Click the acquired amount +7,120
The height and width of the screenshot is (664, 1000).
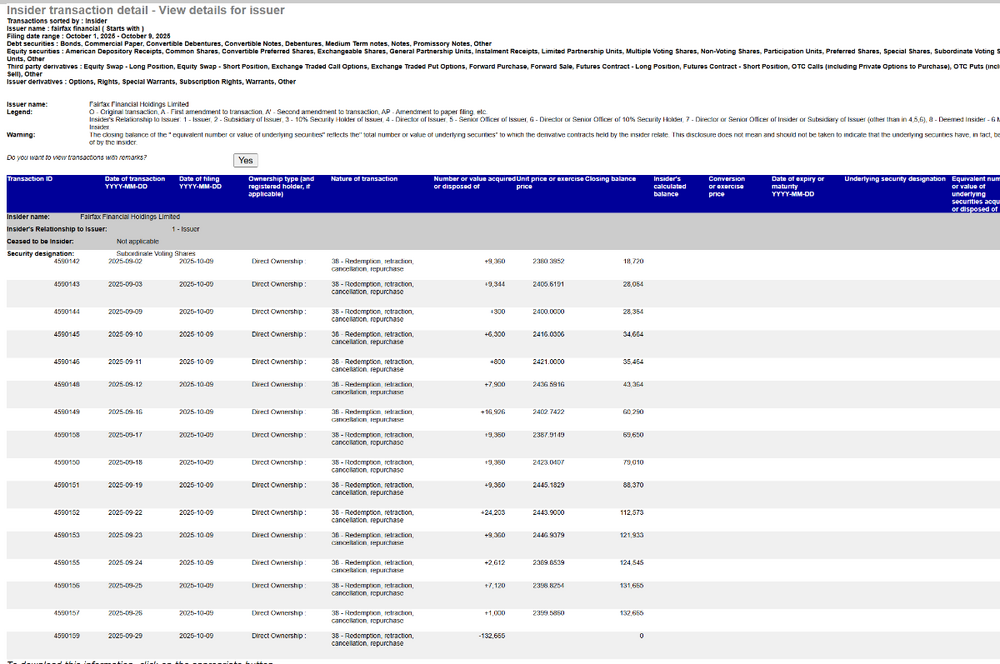click(x=494, y=586)
